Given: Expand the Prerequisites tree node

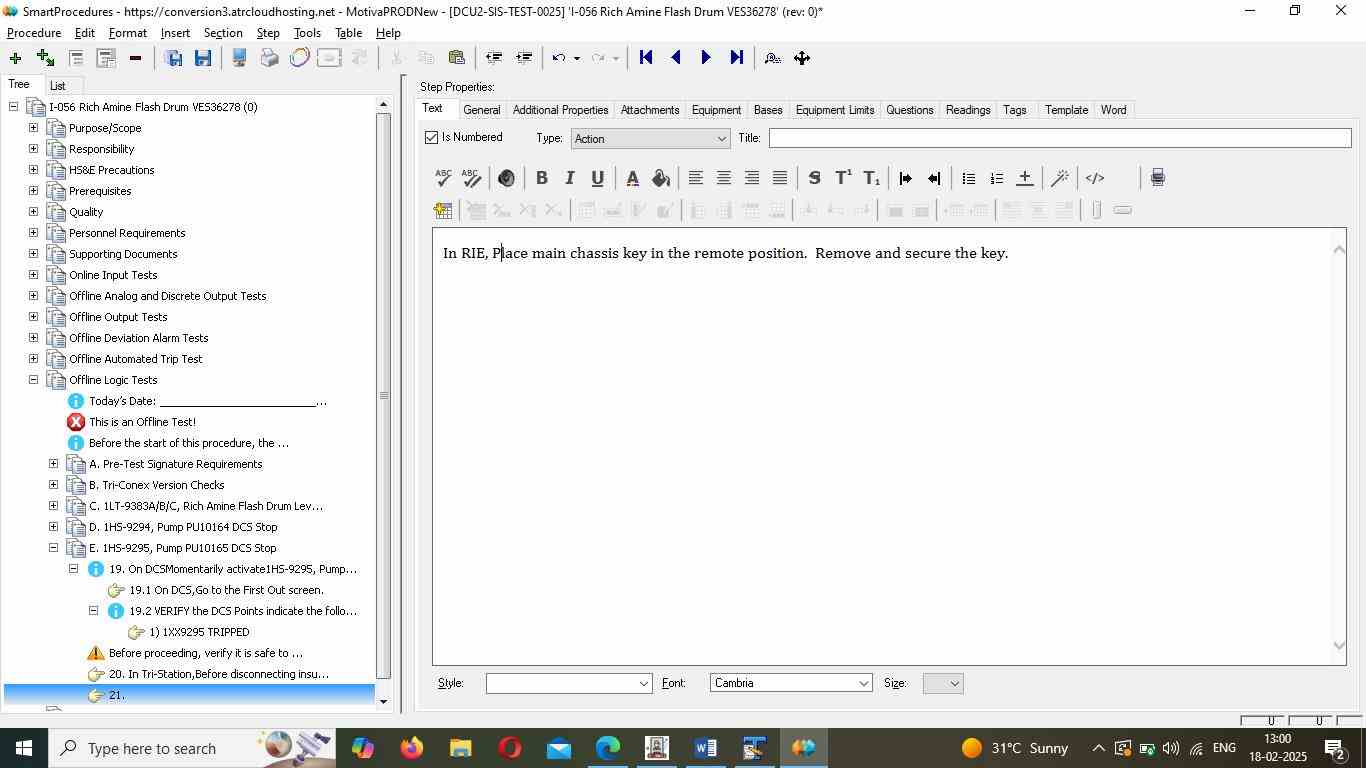Looking at the screenshot, I should (x=33, y=191).
